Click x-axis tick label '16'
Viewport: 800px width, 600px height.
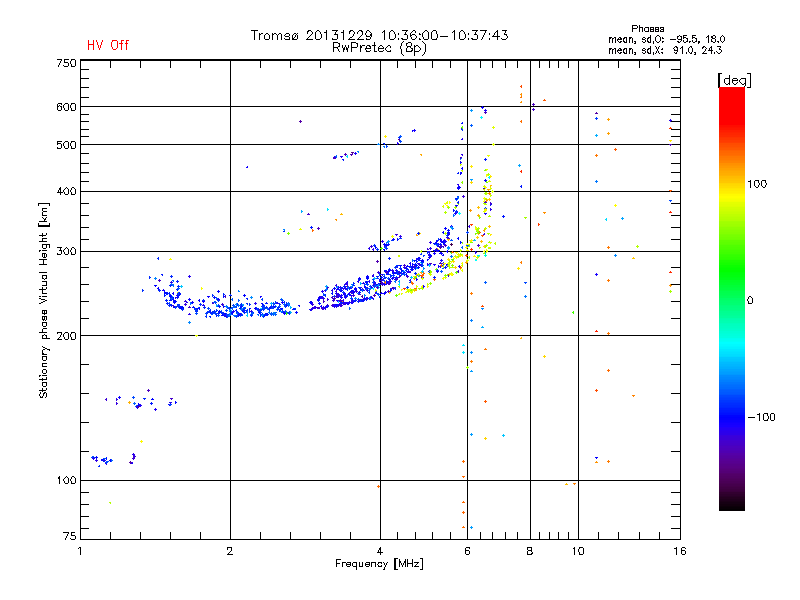click(680, 551)
